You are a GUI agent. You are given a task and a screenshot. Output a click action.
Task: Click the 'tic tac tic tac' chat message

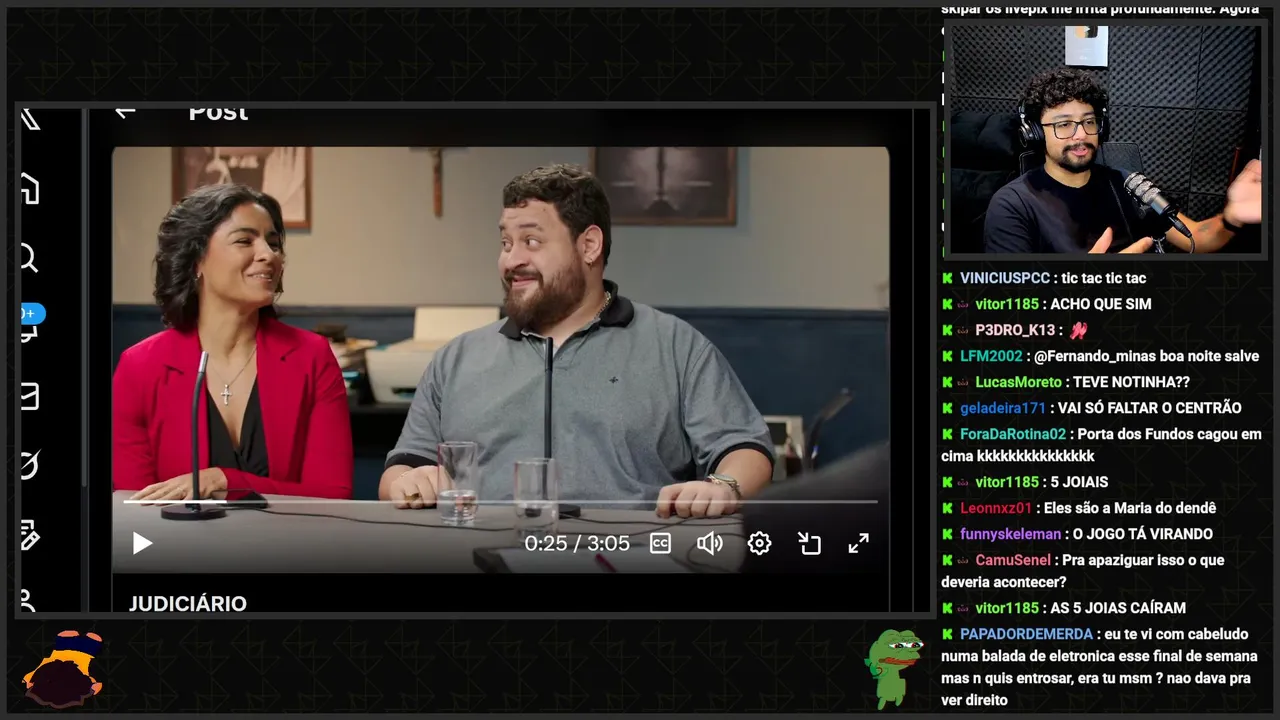click(1104, 278)
